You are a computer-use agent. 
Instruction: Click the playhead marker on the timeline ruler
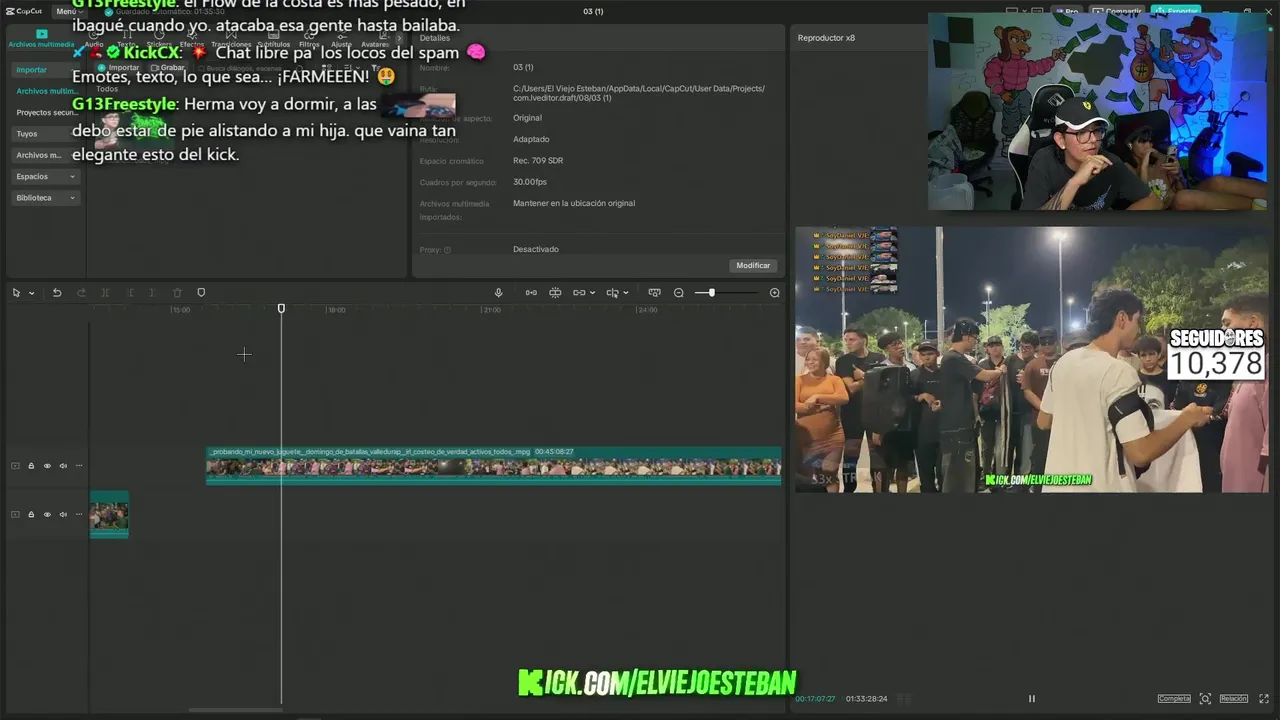point(281,308)
